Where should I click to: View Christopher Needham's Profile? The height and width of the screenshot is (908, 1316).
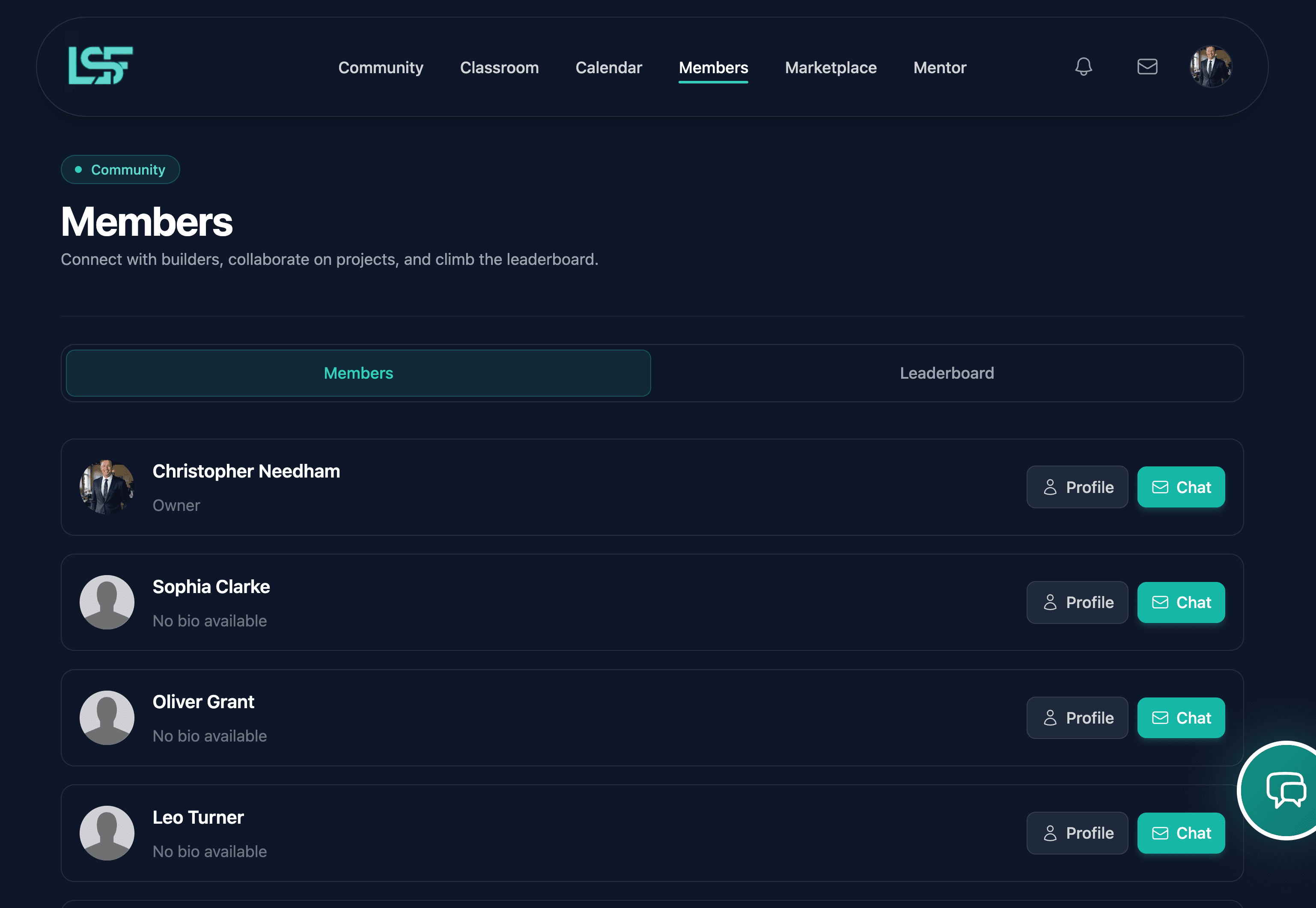coord(1077,487)
